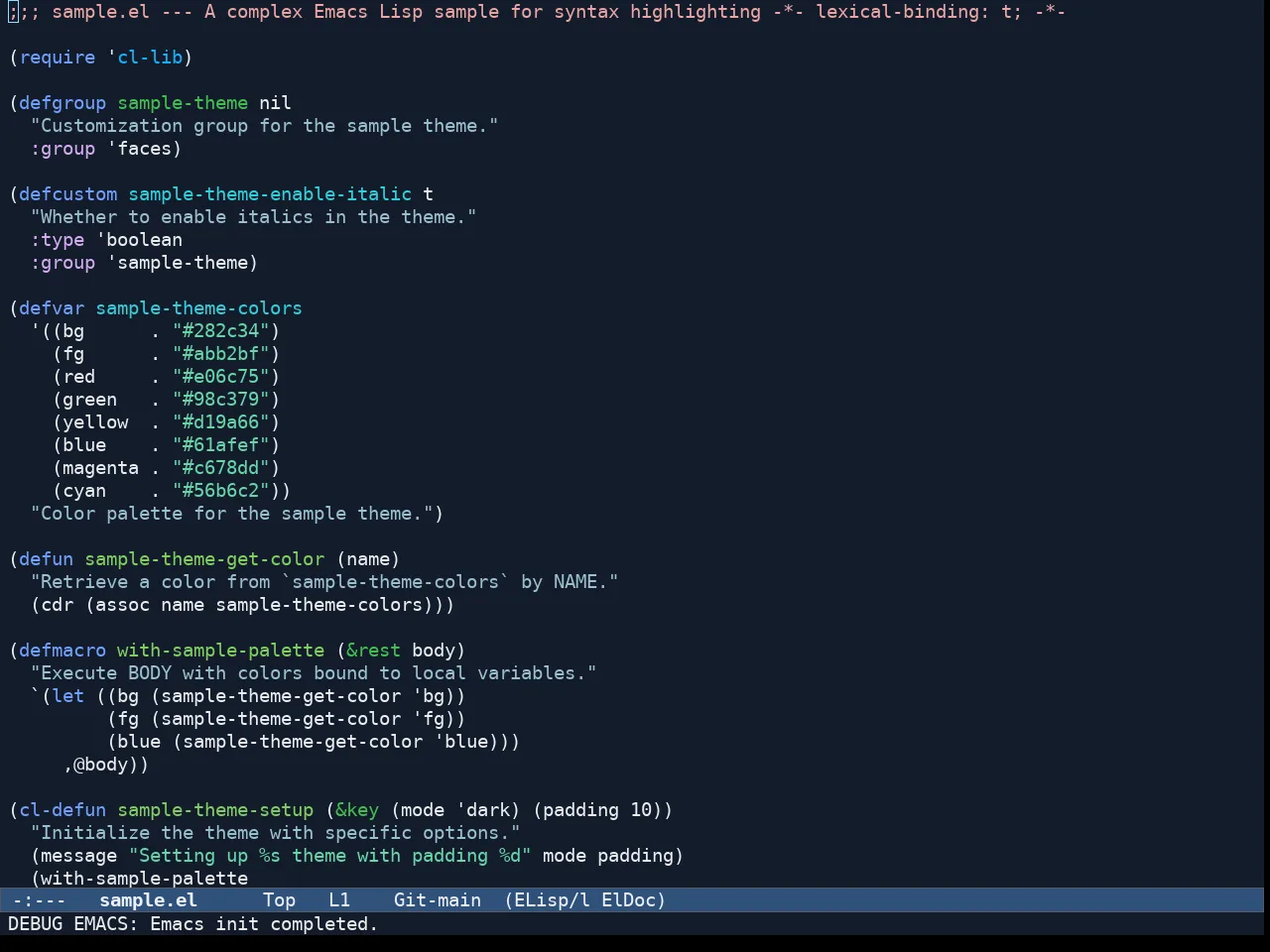
Task: Click the color string "#98c379"
Action: point(221,400)
